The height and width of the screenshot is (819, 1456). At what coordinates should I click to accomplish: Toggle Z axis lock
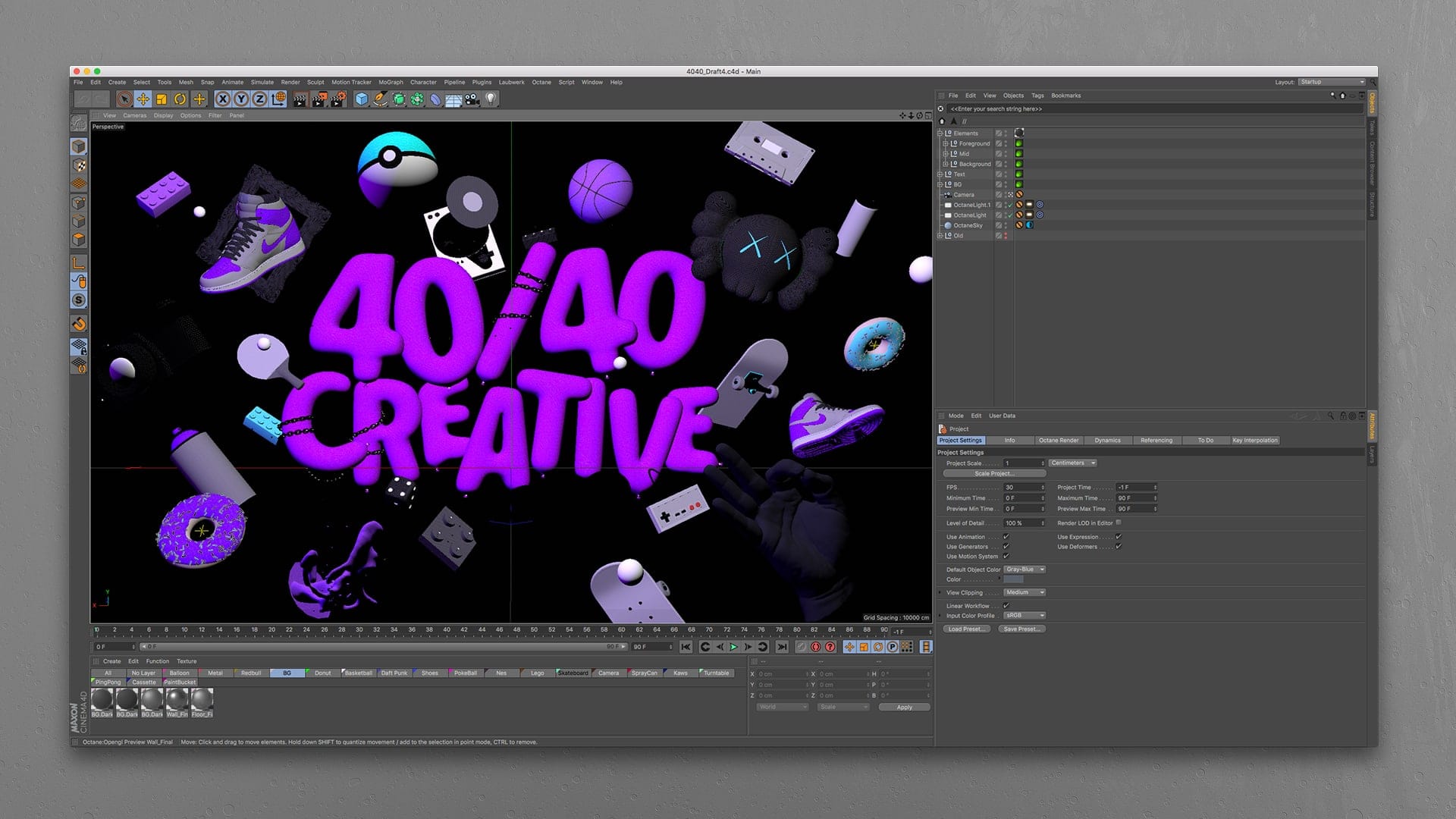(259, 99)
